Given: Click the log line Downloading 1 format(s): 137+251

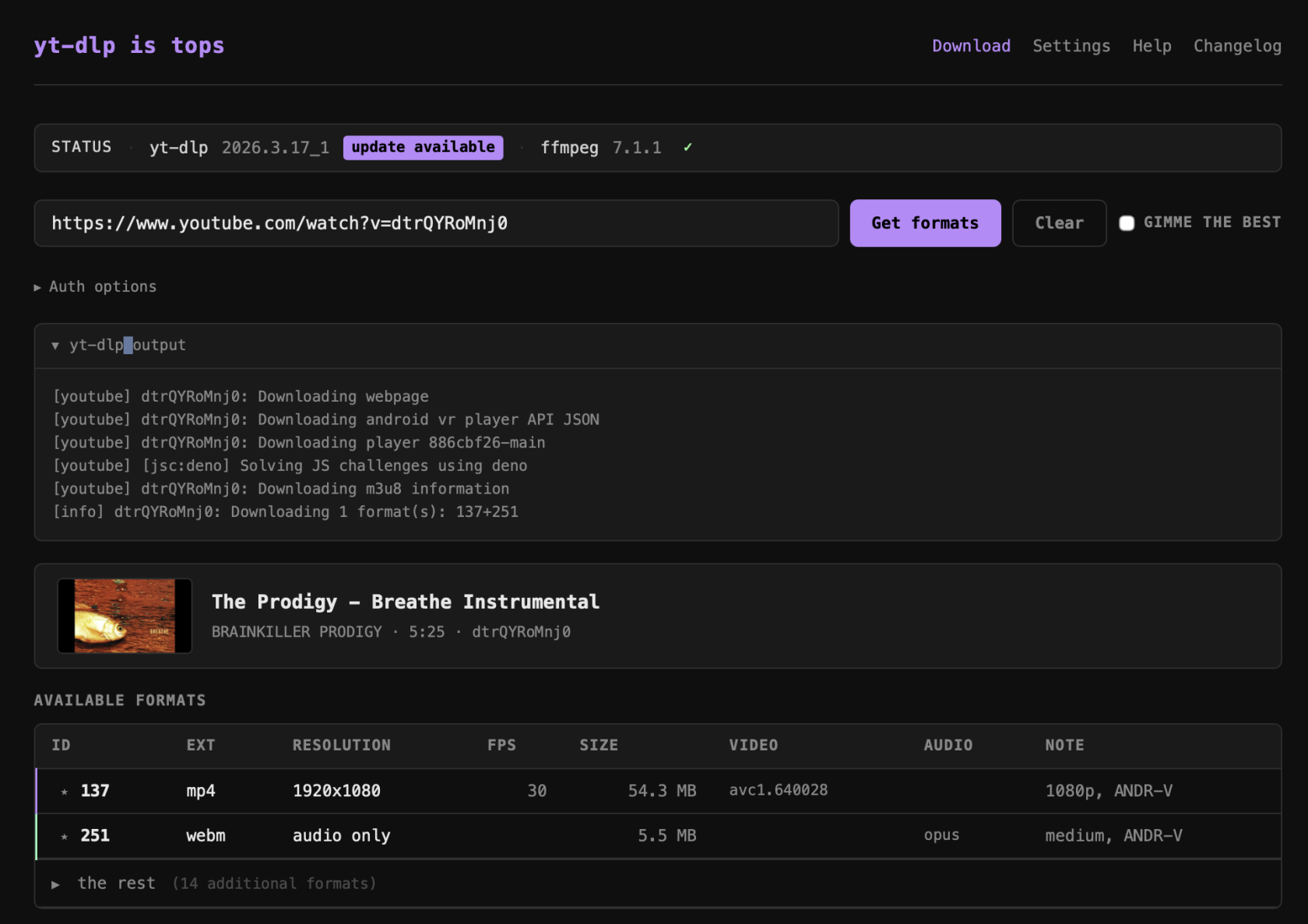Looking at the screenshot, I should click(x=285, y=512).
